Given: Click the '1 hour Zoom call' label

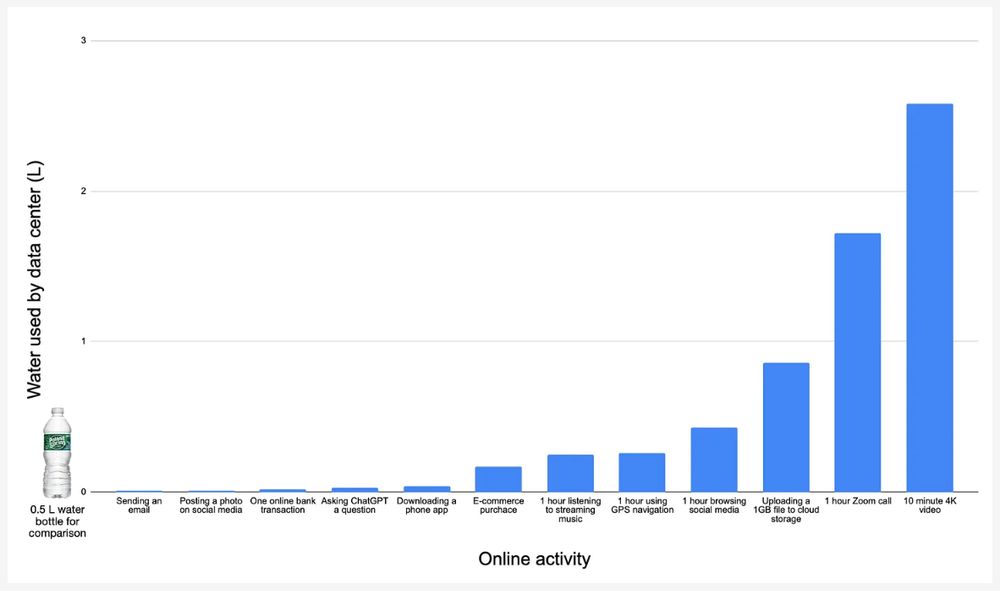Looking at the screenshot, I should pos(858,501).
